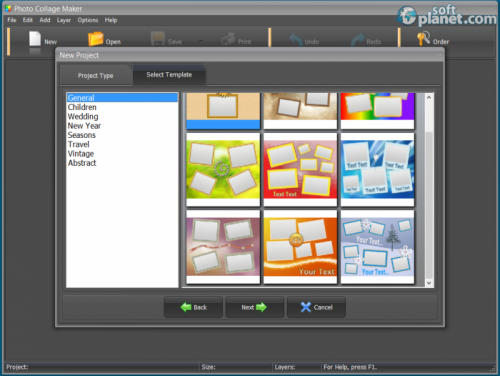This screenshot has height=376, width=500.
Task: Click the template list scroll up arrow
Action: pyautogui.click(x=429, y=98)
